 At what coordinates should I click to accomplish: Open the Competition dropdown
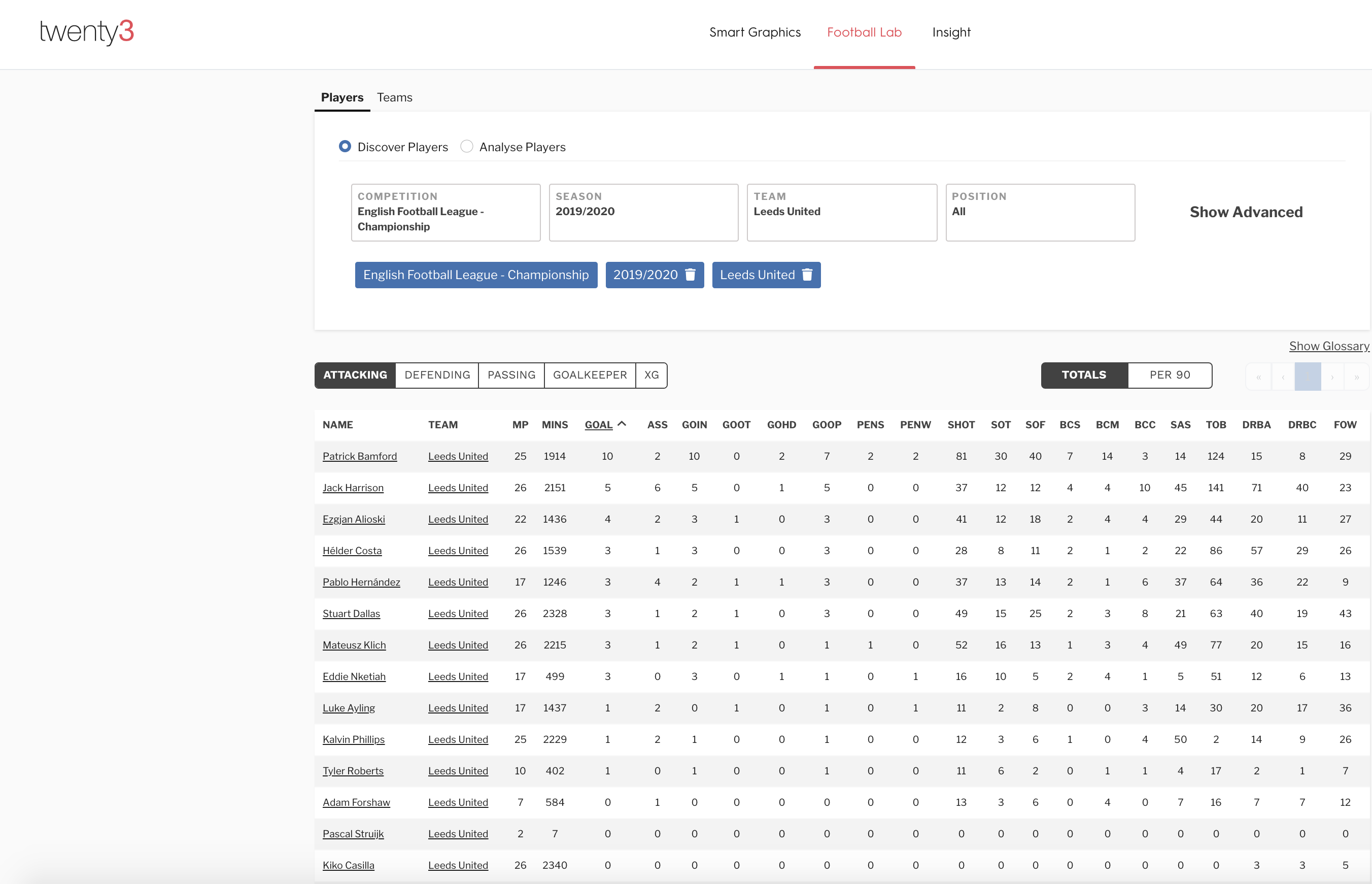[446, 213]
